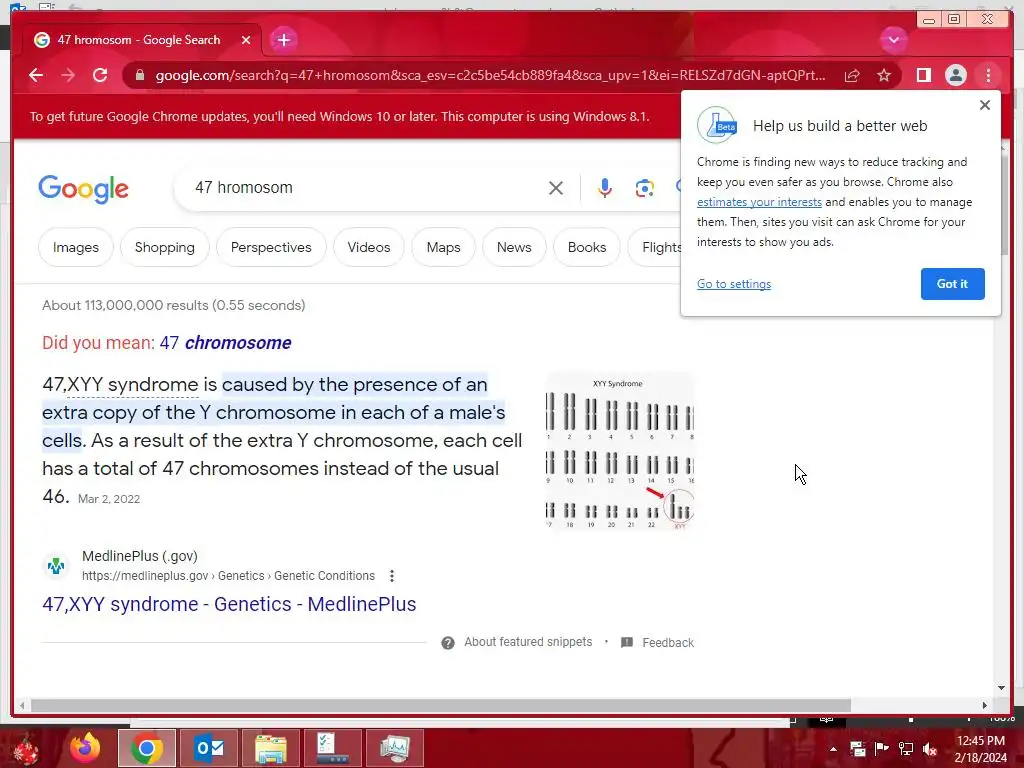The width and height of the screenshot is (1024, 768).
Task: Show hidden tray icons arrow
Action: point(833,749)
